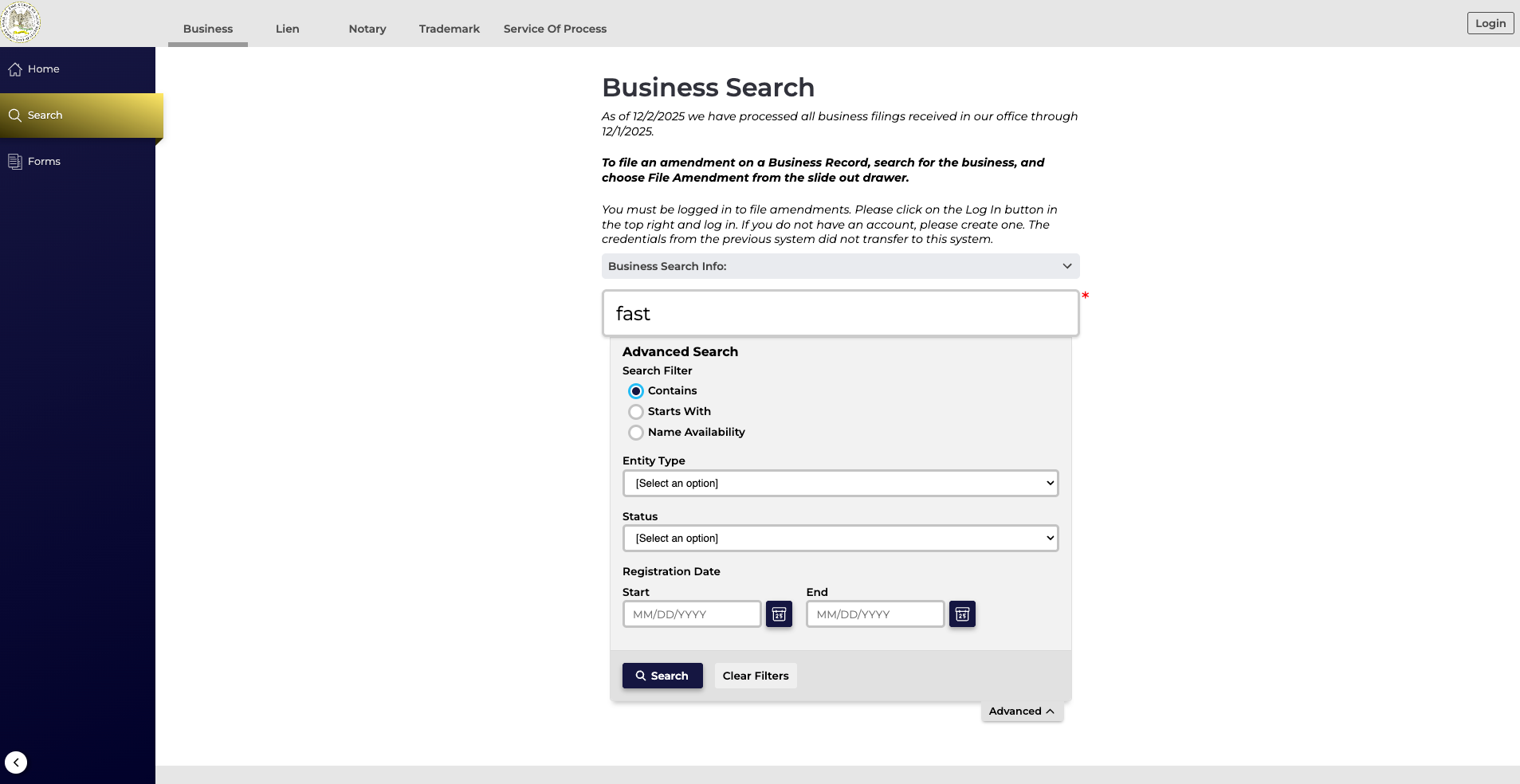Select the Starts With filter
This screenshot has height=784, width=1520.
click(635, 411)
